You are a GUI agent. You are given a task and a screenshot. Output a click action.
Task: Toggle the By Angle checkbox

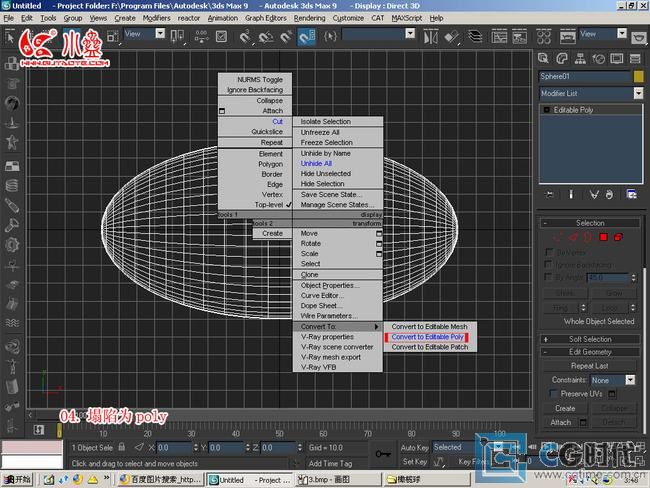pos(549,276)
